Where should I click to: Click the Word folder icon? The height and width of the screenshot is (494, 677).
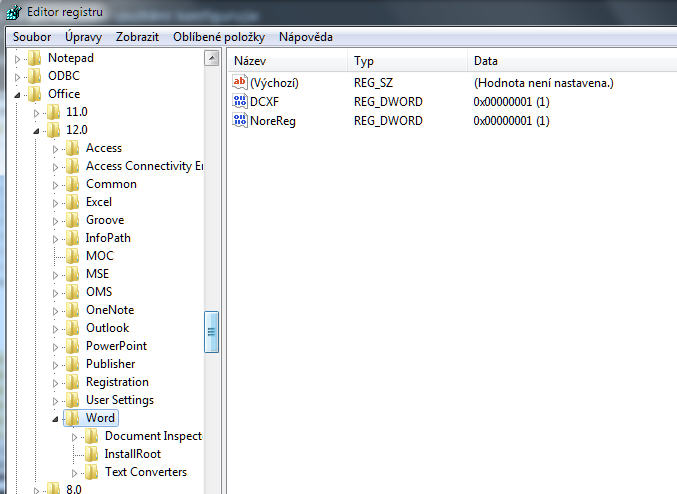tap(73, 418)
